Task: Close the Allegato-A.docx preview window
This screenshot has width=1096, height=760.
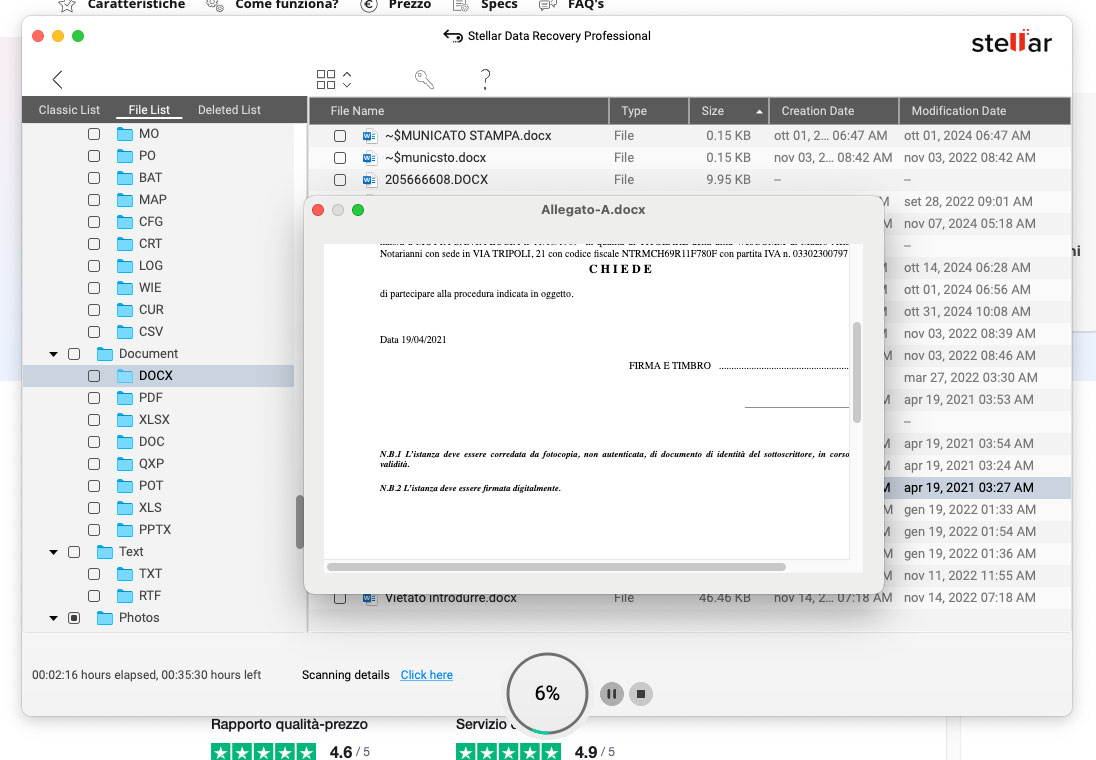Action: (318, 210)
